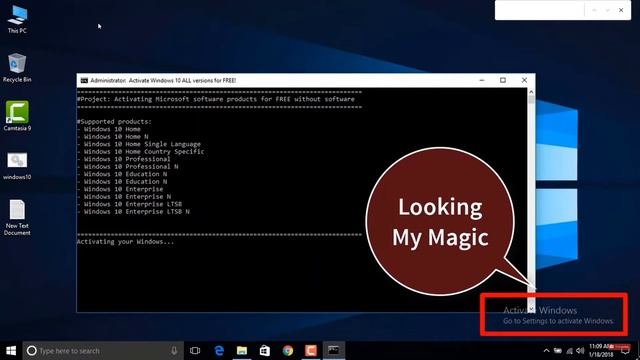
Task: Minimize the Administrator command window
Action: (482, 80)
